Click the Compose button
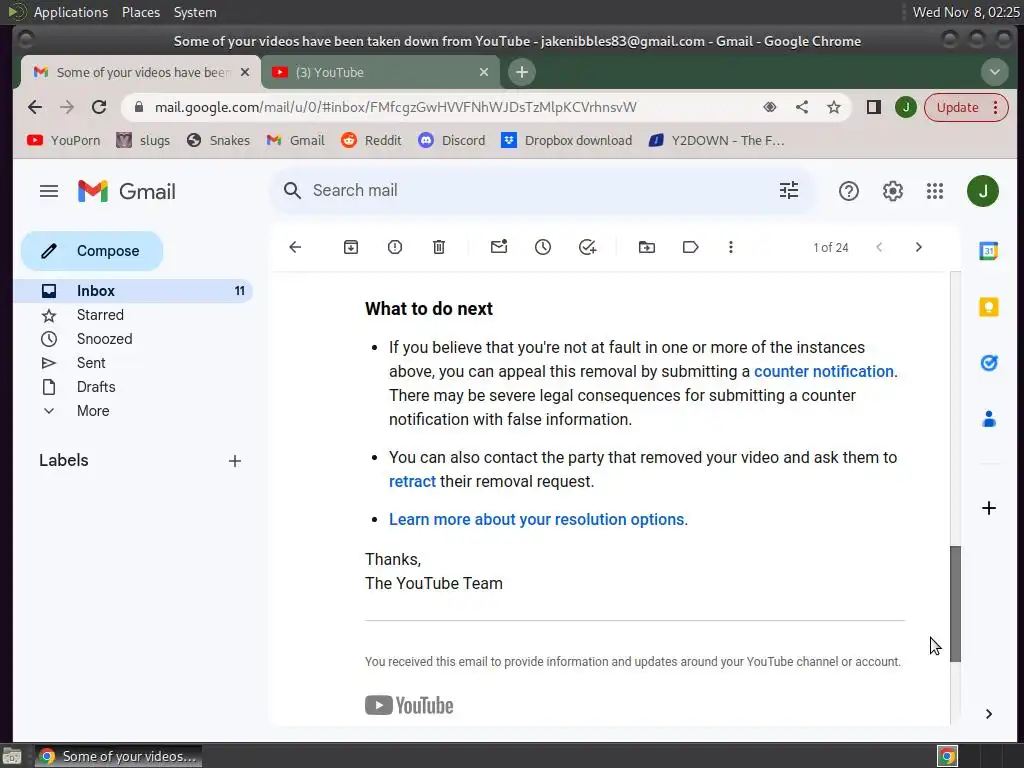 coord(92,251)
